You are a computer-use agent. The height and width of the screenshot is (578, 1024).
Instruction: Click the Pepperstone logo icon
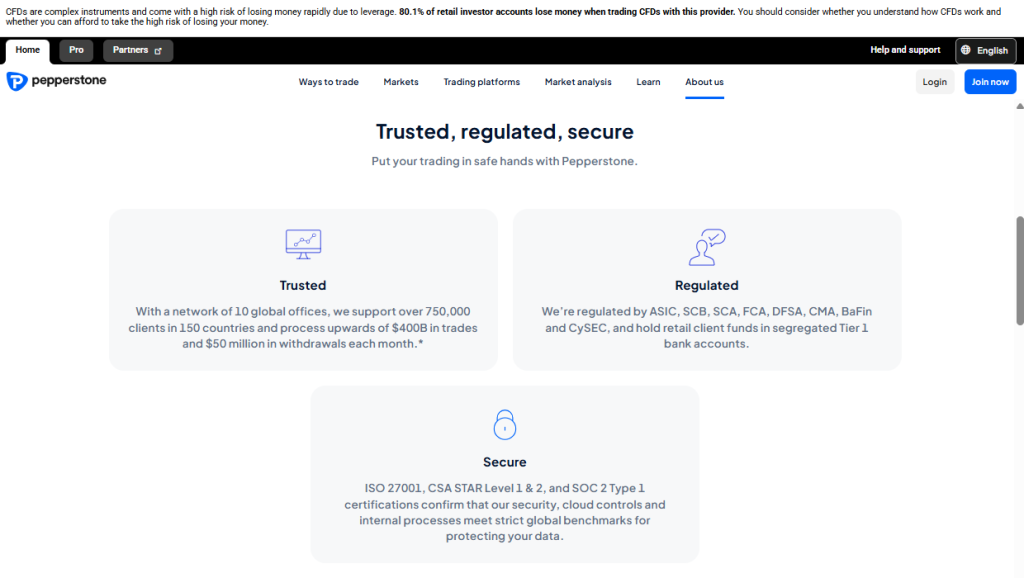coord(16,81)
